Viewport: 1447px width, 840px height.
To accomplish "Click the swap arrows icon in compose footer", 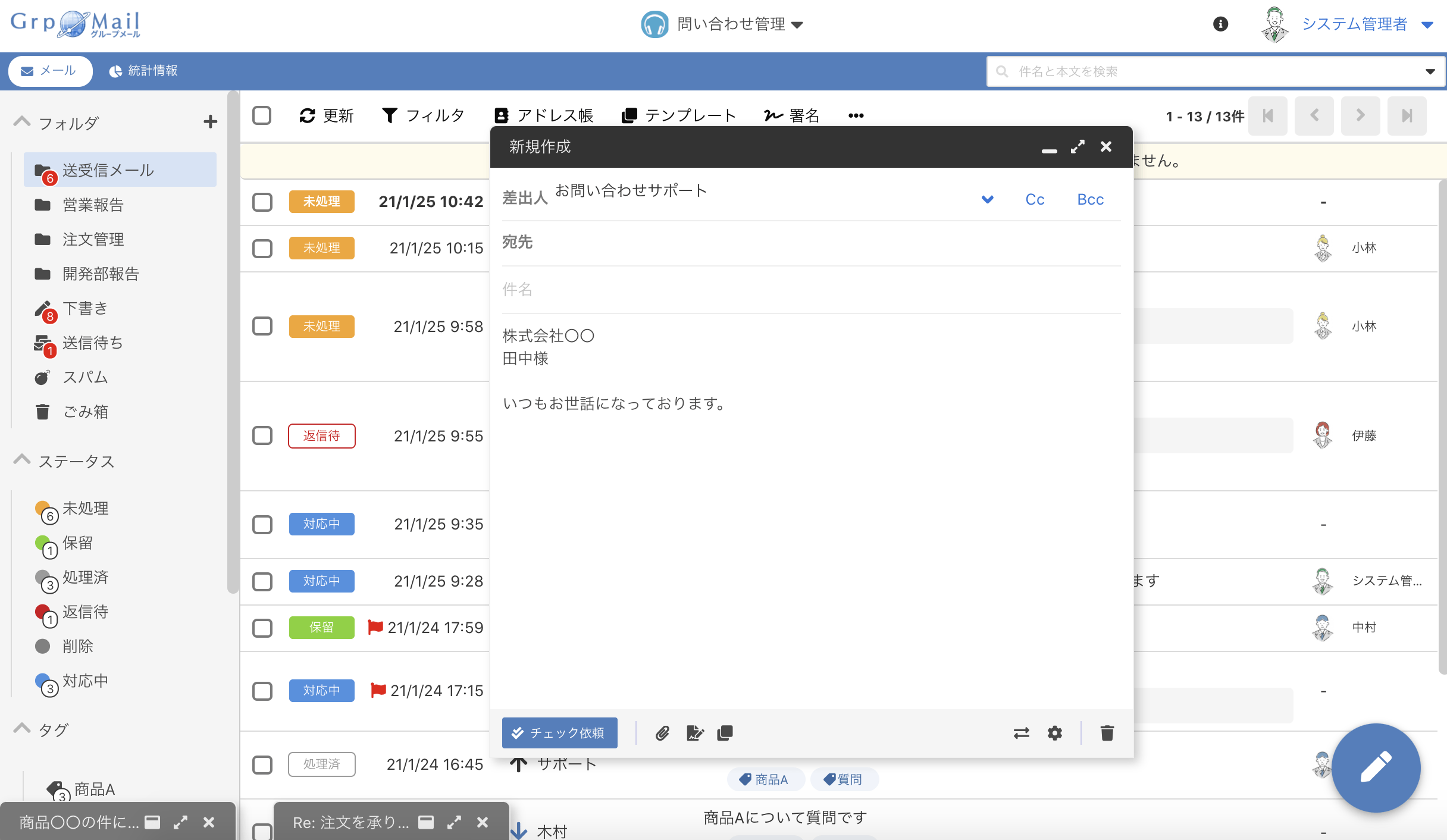I will tap(1021, 733).
